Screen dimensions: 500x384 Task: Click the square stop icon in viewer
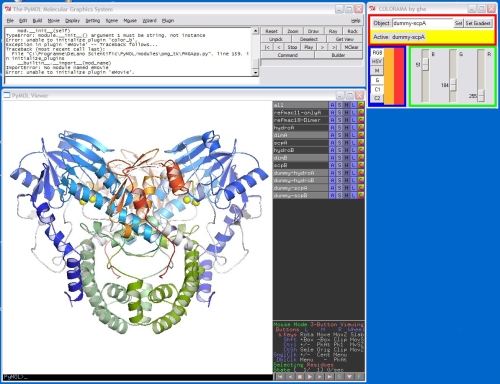click(x=300, y=377)
